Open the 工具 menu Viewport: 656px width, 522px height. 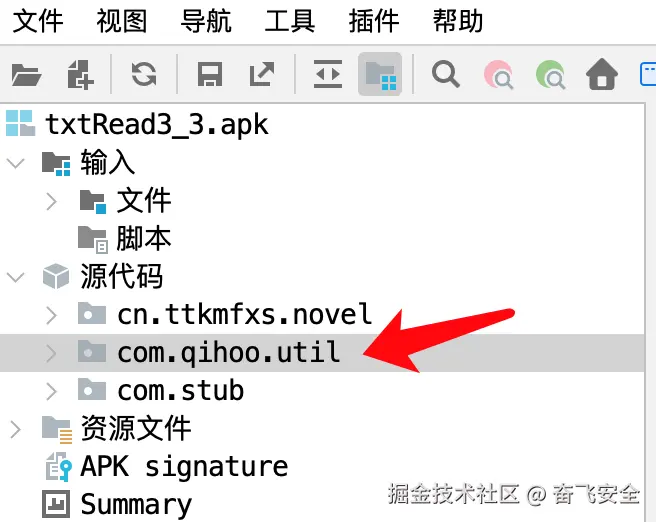point(290,21)
